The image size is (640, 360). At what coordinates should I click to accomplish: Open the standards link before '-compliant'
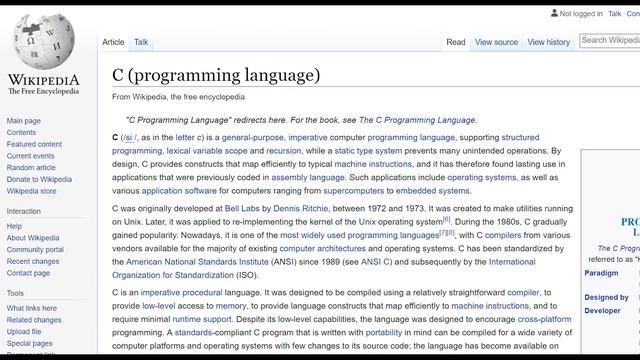pos(193,333)
